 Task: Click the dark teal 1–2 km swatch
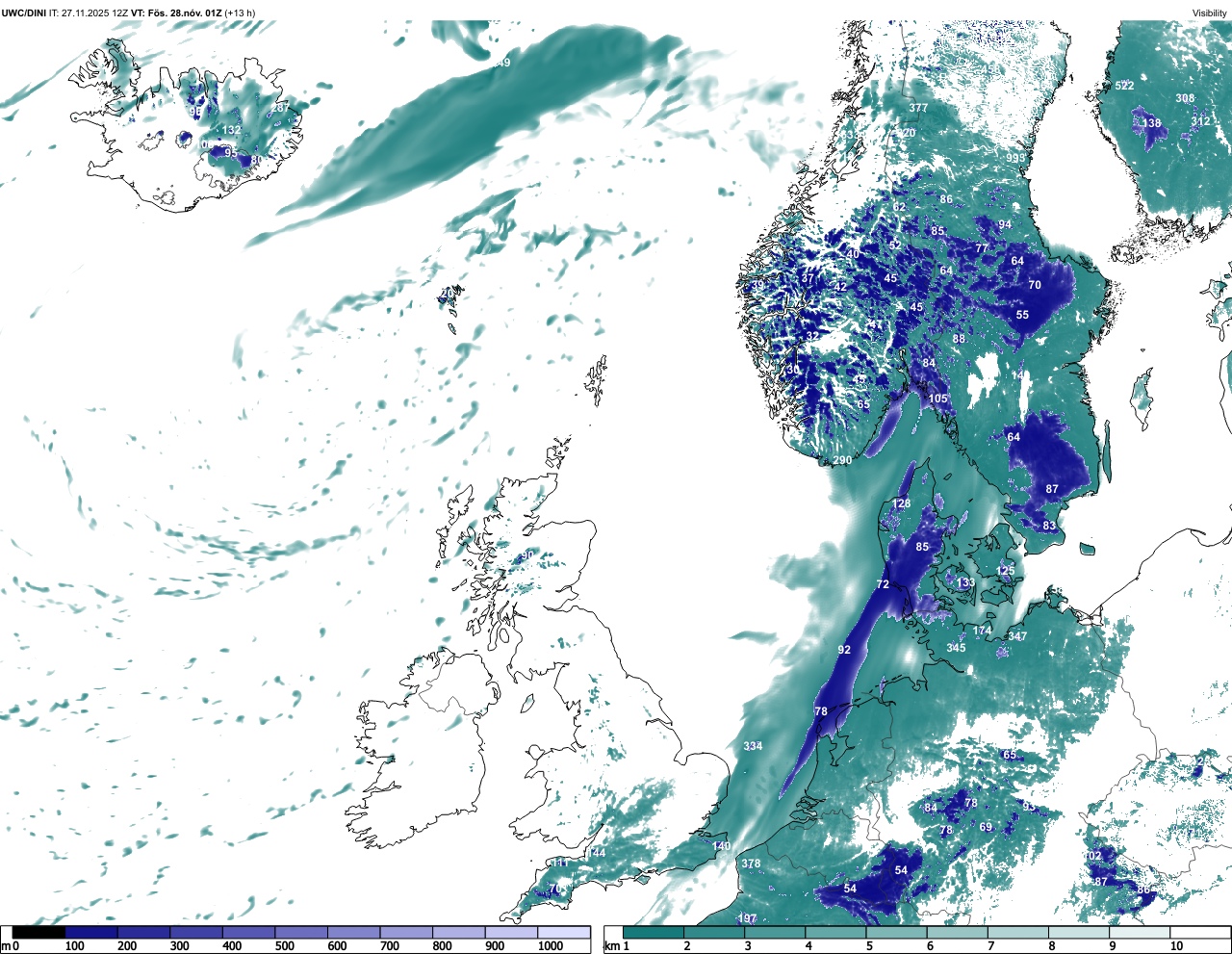654,932
